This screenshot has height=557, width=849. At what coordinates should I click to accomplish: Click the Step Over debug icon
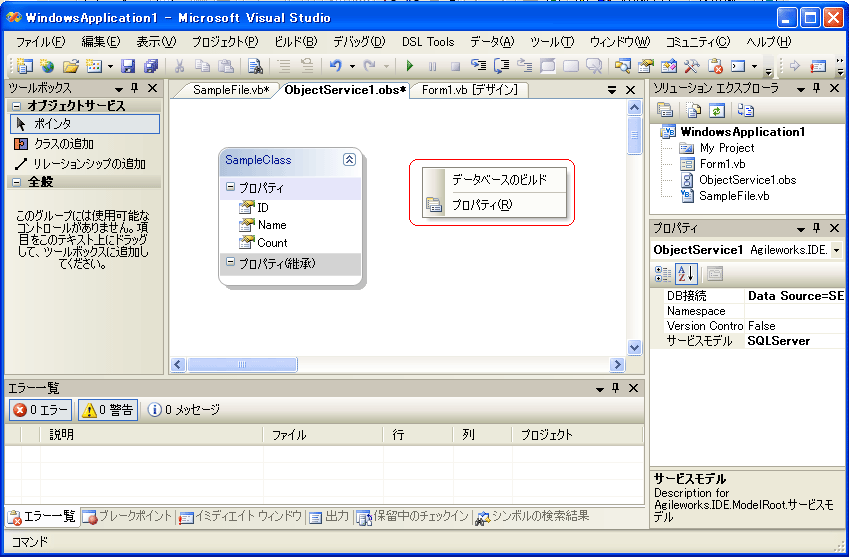[501, 66]
